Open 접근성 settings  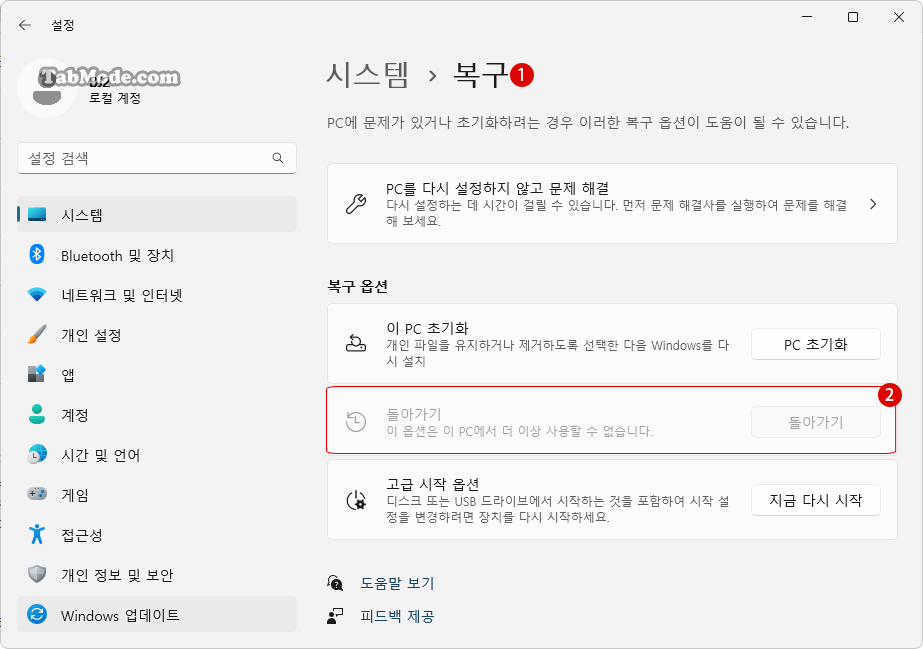tap(157, 534)
